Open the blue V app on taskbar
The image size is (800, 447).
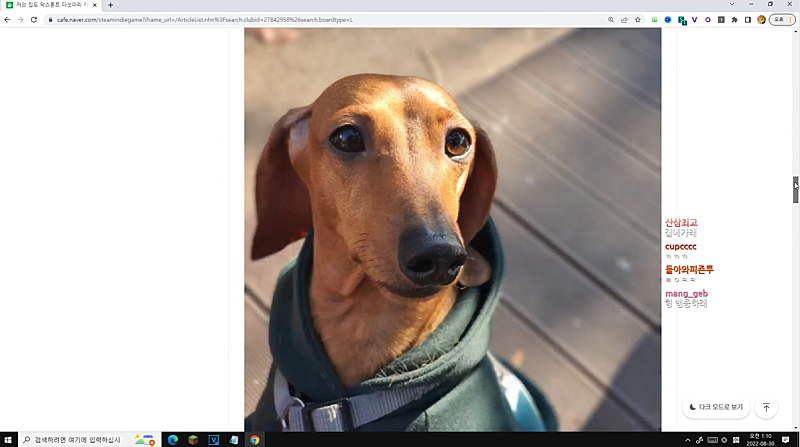[x=213, y=440]
